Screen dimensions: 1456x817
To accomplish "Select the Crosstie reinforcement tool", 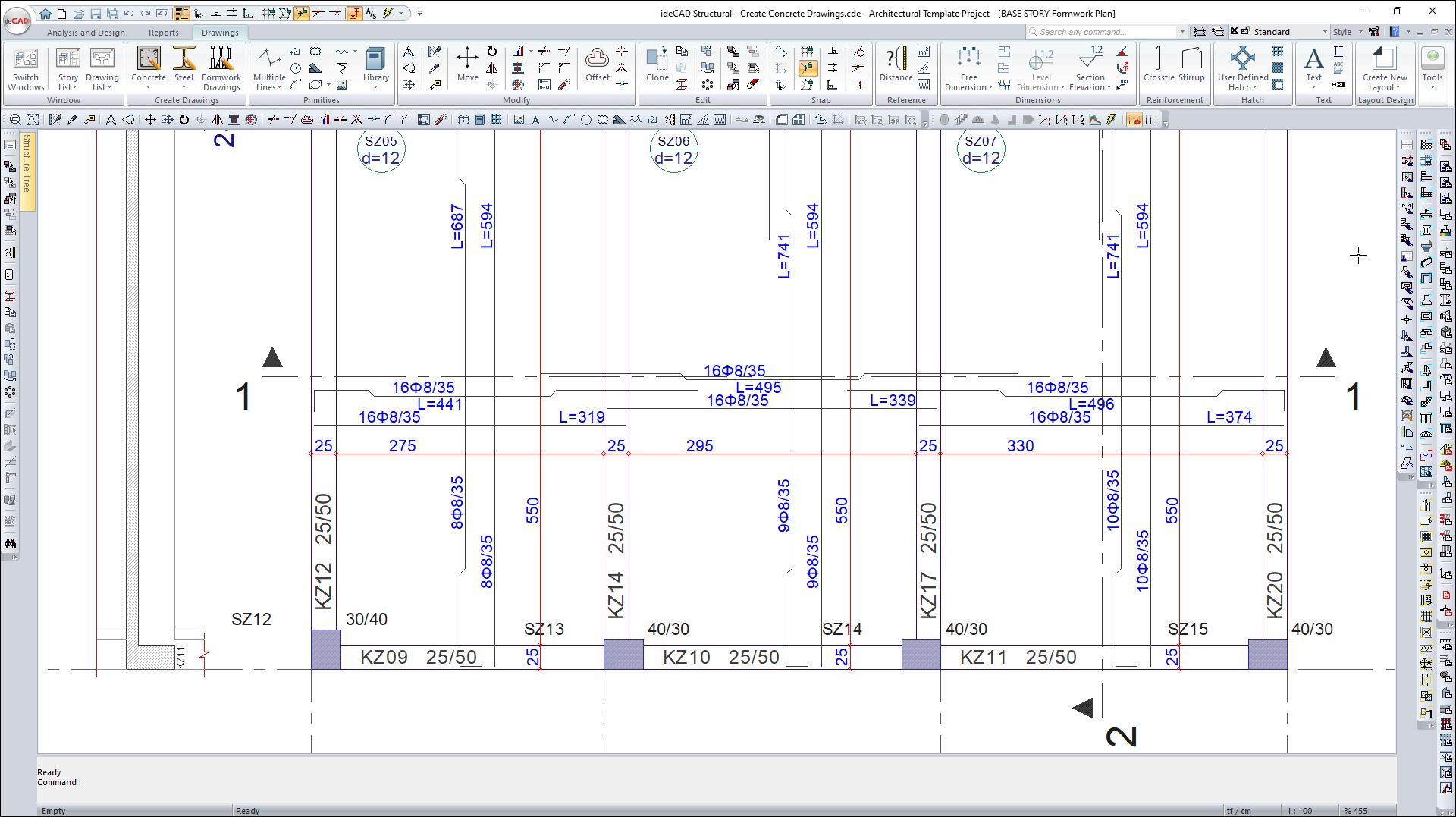I will coord(1159,68).
